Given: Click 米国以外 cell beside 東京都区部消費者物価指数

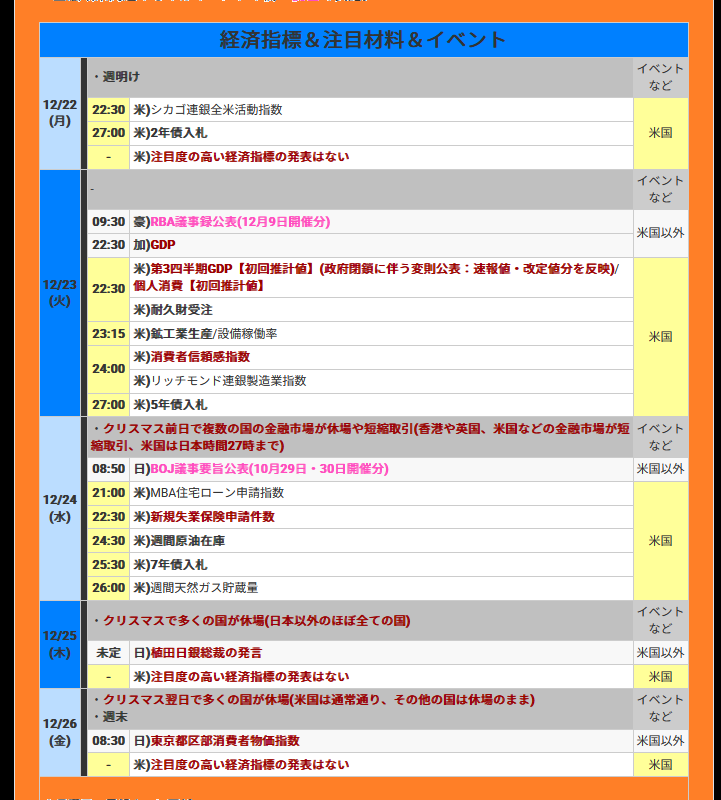Looking at the screenshot, I should pyautogui.click(x=661, y=741).
